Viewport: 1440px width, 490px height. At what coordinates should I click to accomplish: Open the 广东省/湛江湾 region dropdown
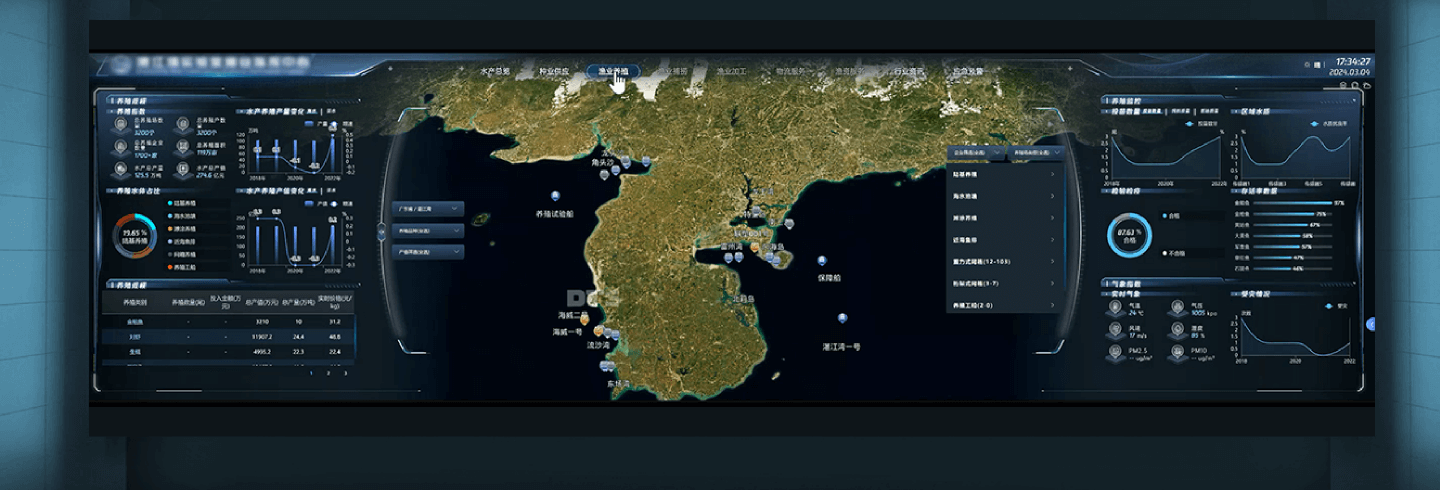(x=428, y=209)
